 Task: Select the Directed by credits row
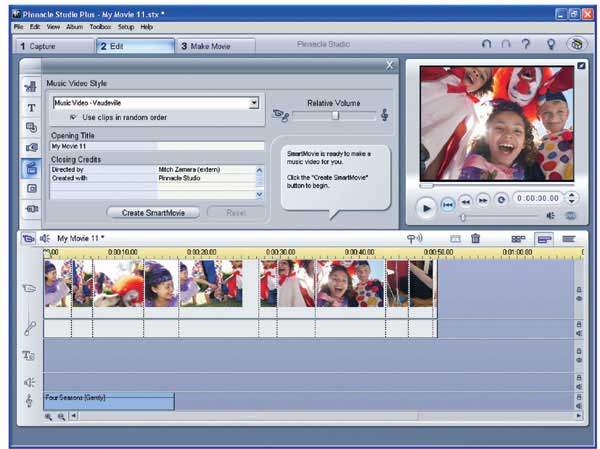[153, 170]
